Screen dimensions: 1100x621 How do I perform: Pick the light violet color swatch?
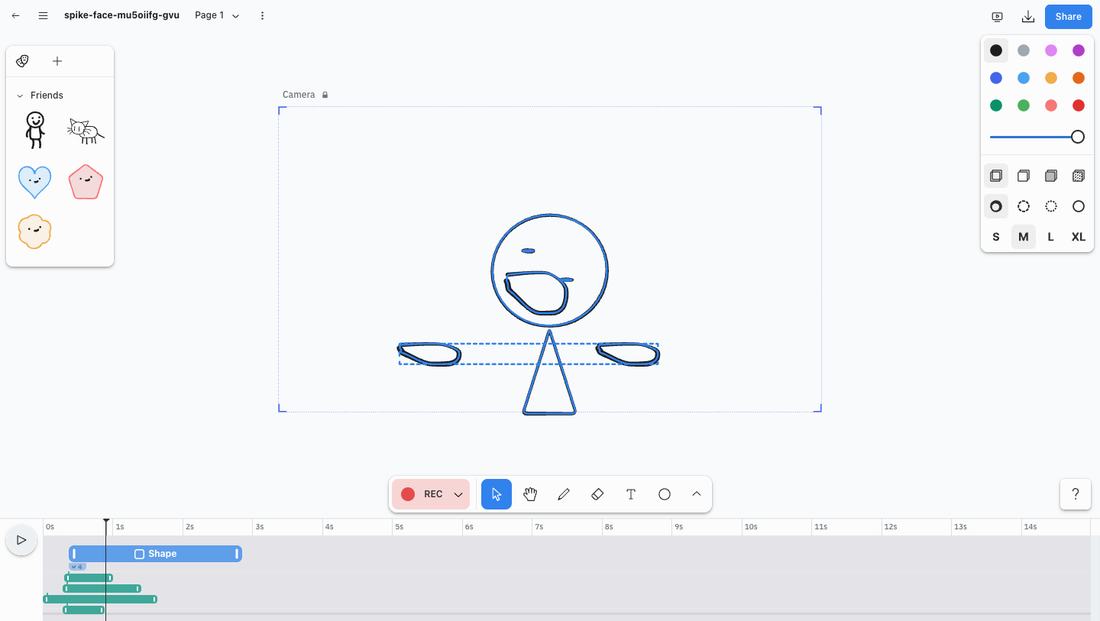(x=1051, y=51)
